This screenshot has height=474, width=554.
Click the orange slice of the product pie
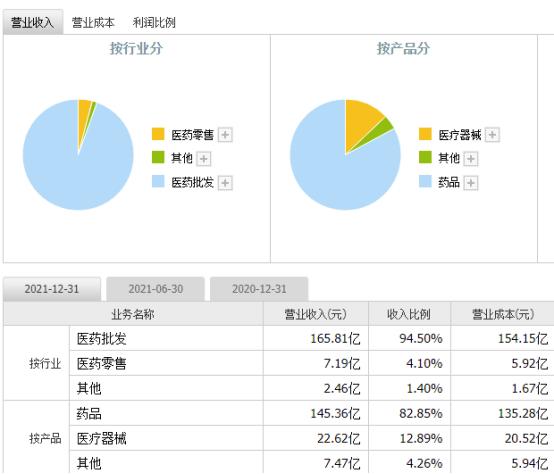[x=359, y=122]
